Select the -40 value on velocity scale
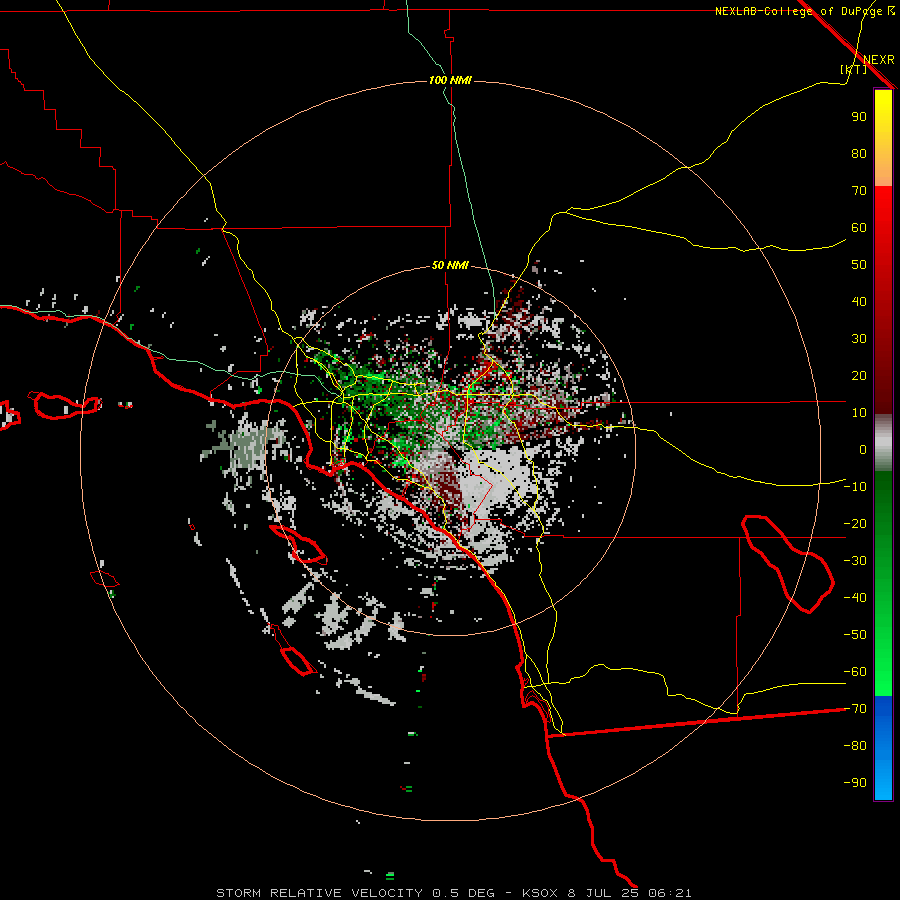The image size is (900, 900). click(855, 598)
